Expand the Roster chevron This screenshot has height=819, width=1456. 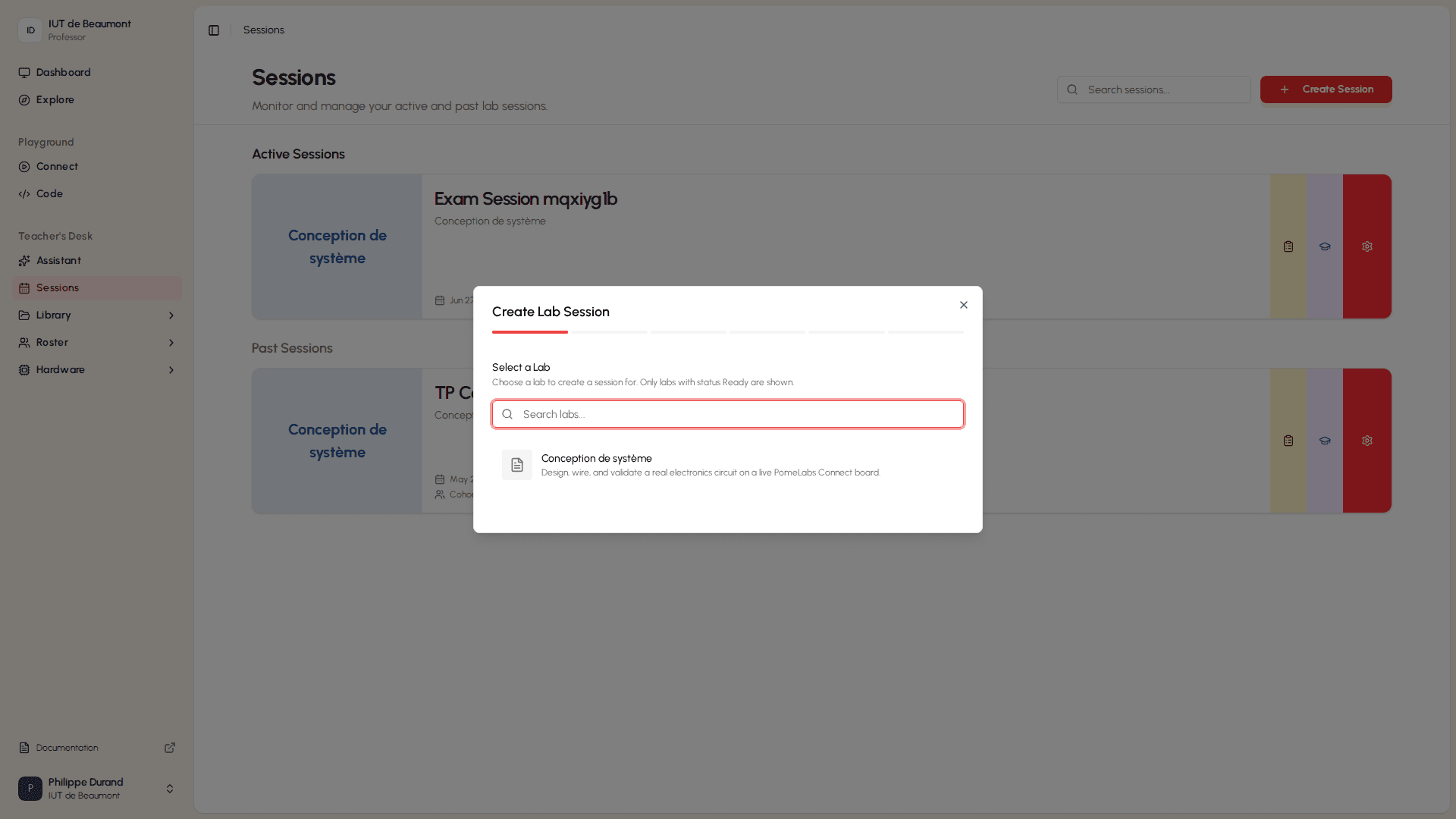click(171, 343)
